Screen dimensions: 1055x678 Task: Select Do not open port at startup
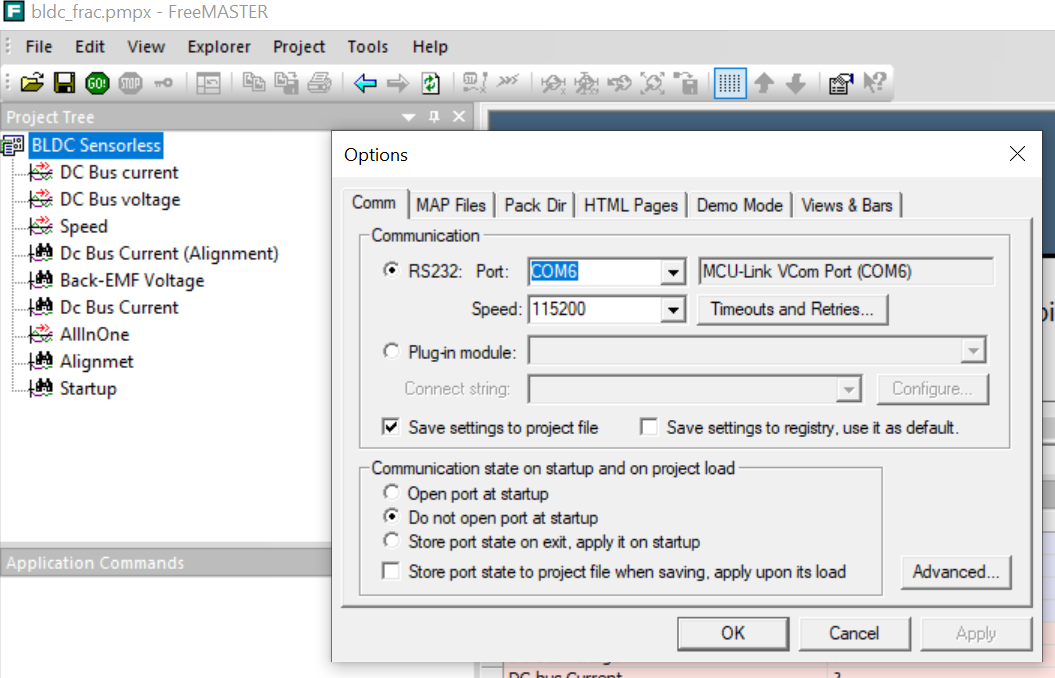(391, 517)
